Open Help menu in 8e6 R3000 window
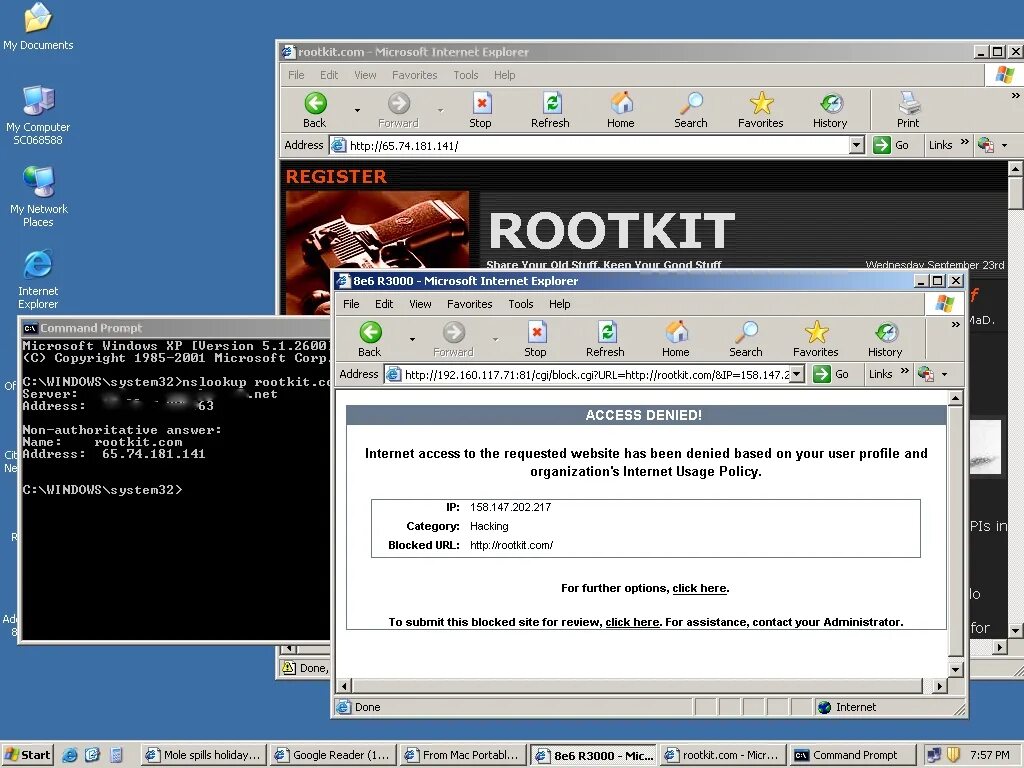This screenshot has height=768, width=1024. click(x=560, y=304)
